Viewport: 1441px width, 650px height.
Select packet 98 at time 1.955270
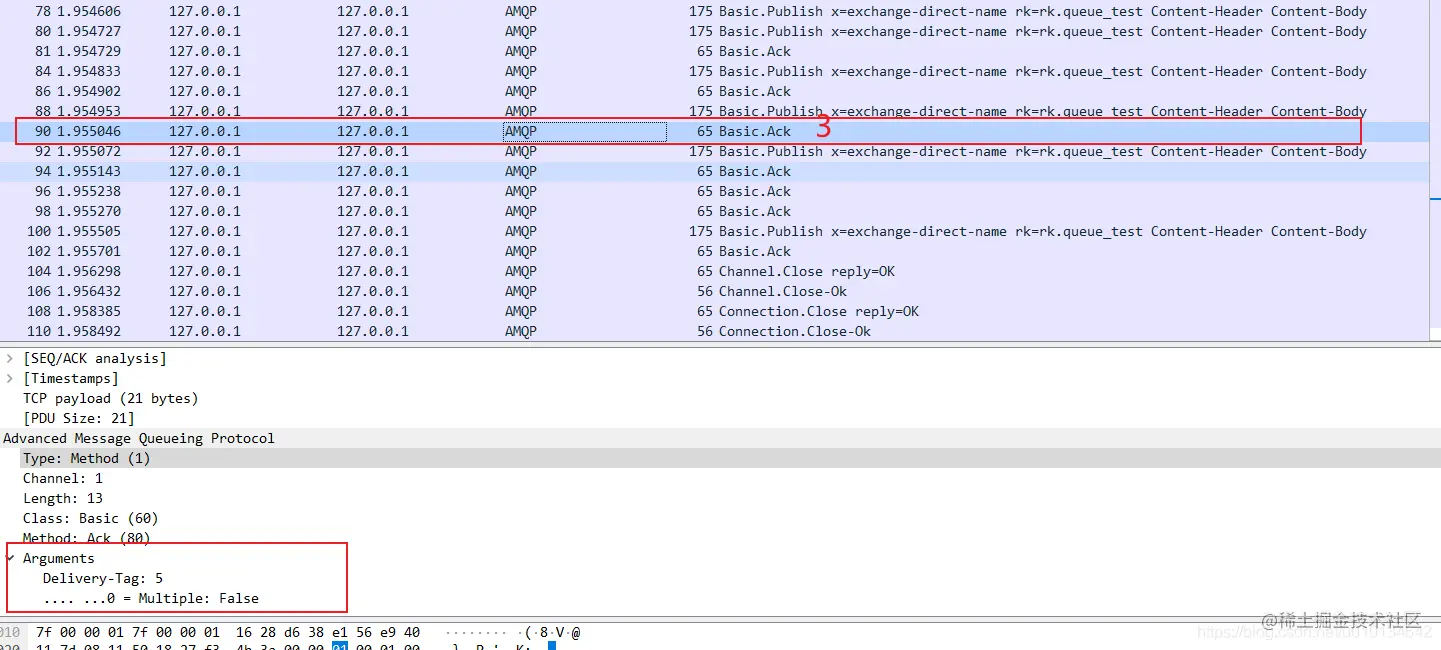(714, 211)
